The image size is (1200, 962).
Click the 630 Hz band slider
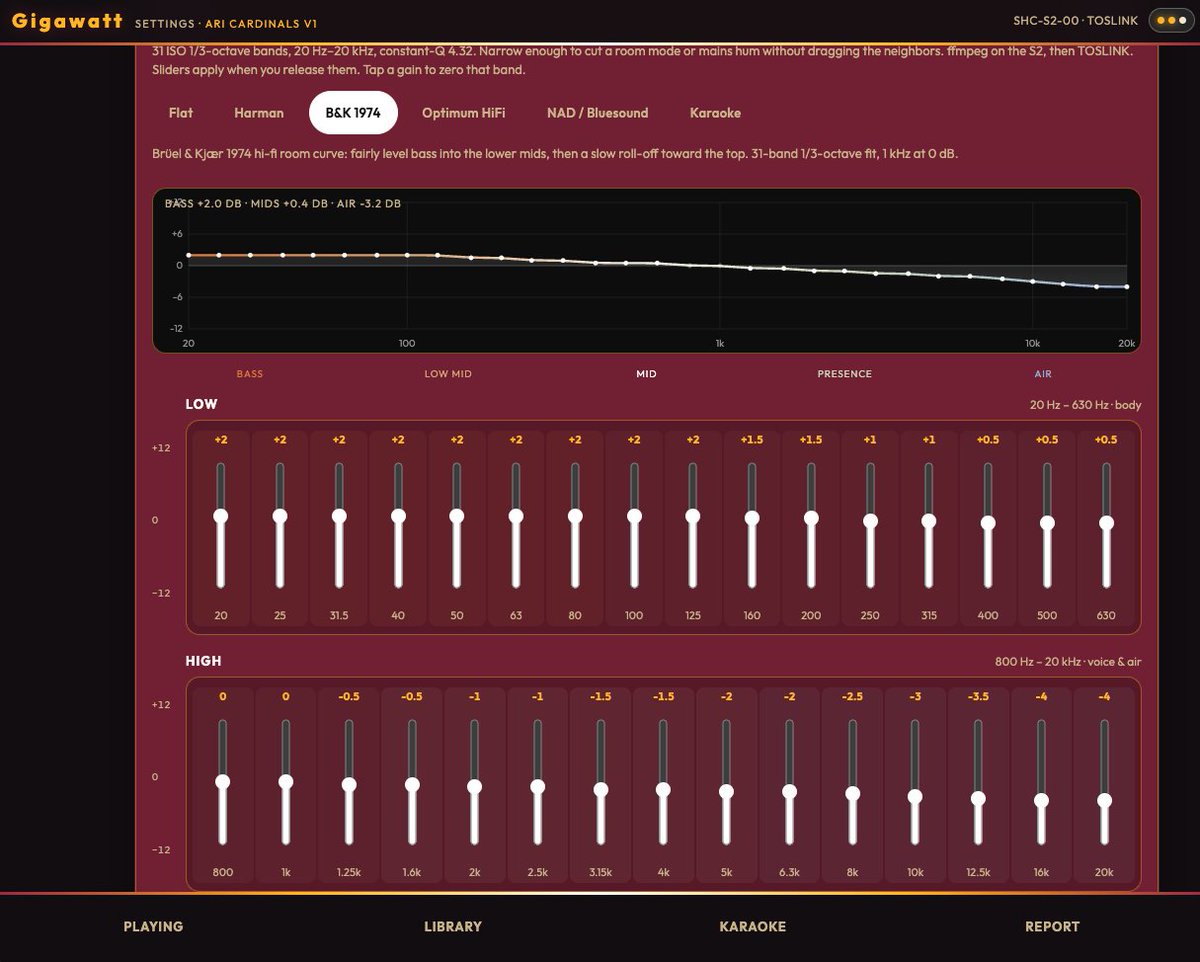(x=1106, y=526)
